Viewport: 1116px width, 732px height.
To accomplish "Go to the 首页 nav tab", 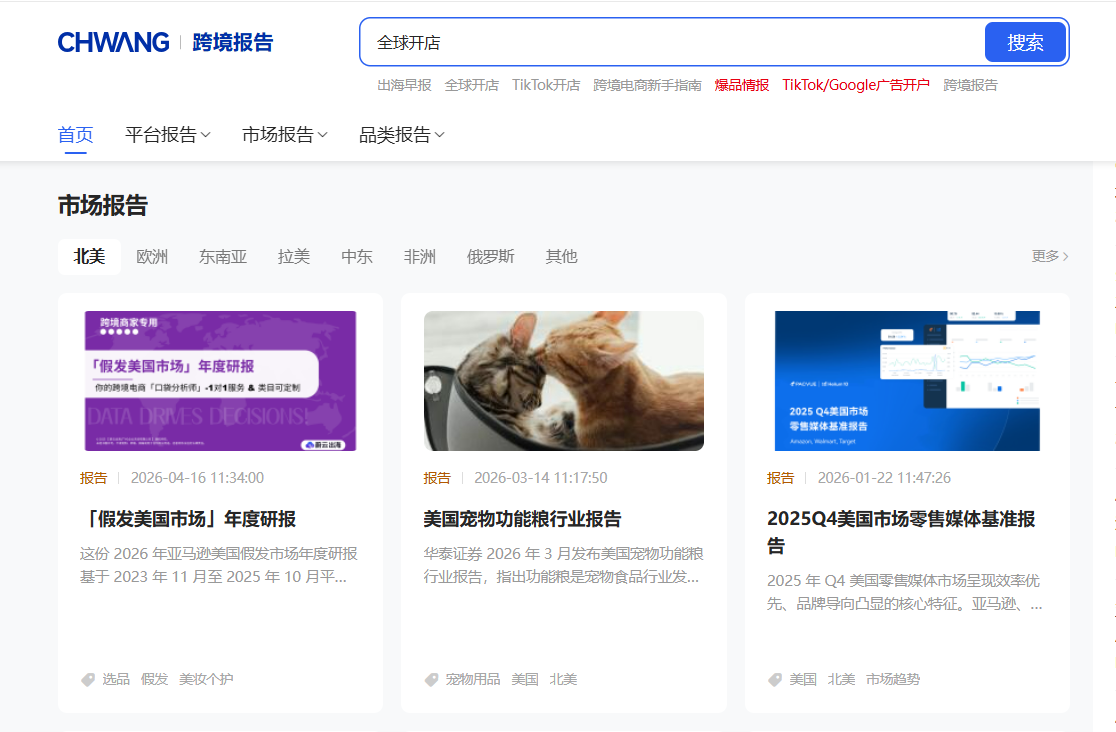I will coord(76,135).
